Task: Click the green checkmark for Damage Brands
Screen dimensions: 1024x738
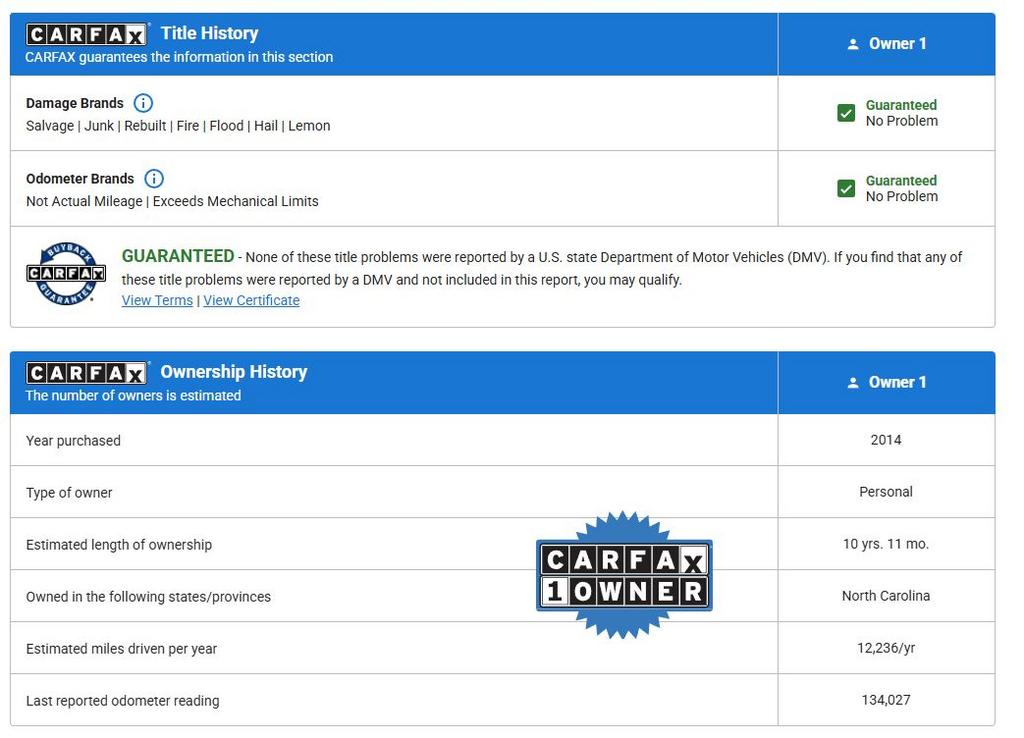Action: click(x=846, y=113)
